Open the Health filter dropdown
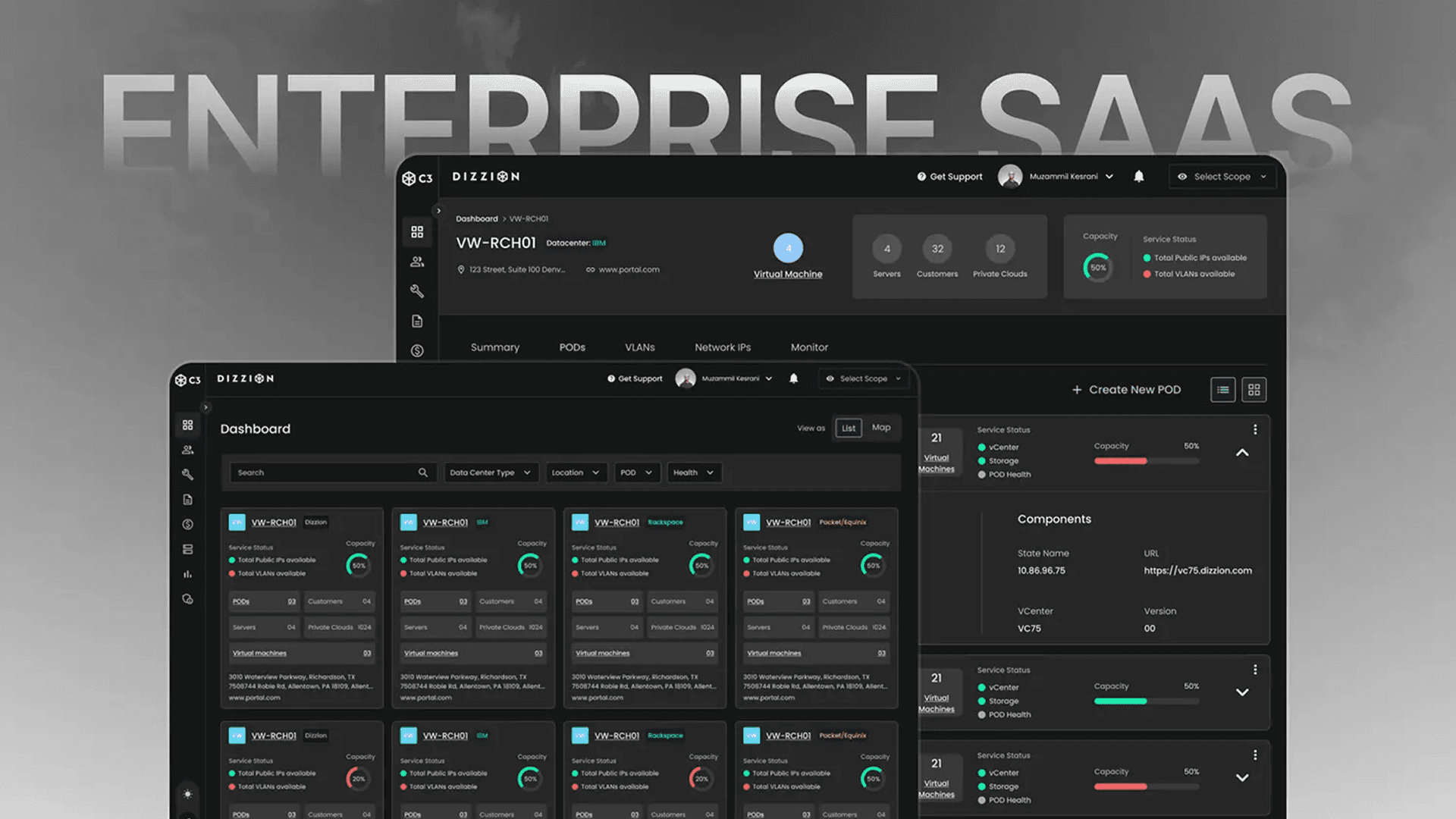Viewport: 1456px width, 819px height. (693, 472)
